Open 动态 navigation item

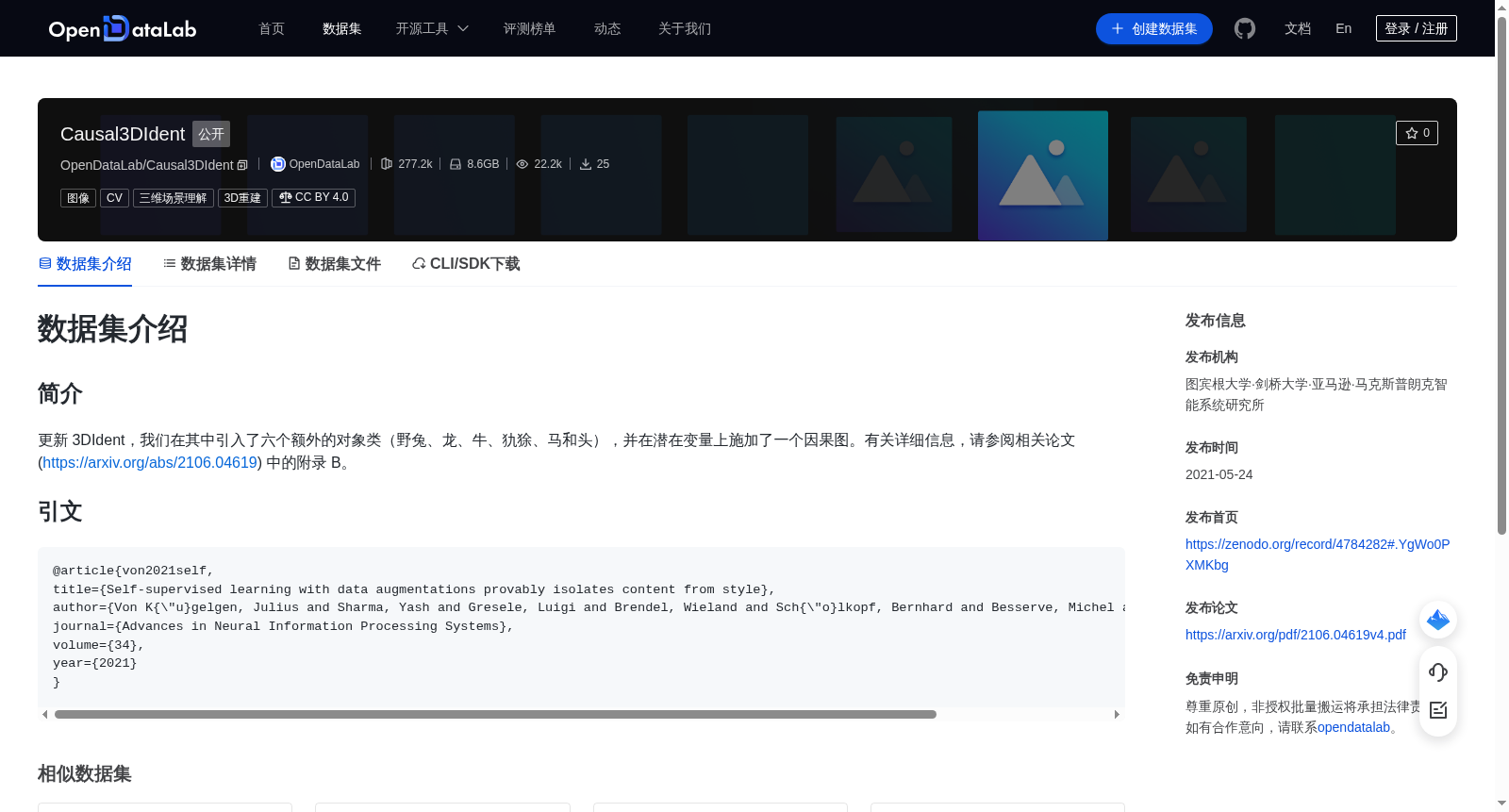[x=607, y=28]
